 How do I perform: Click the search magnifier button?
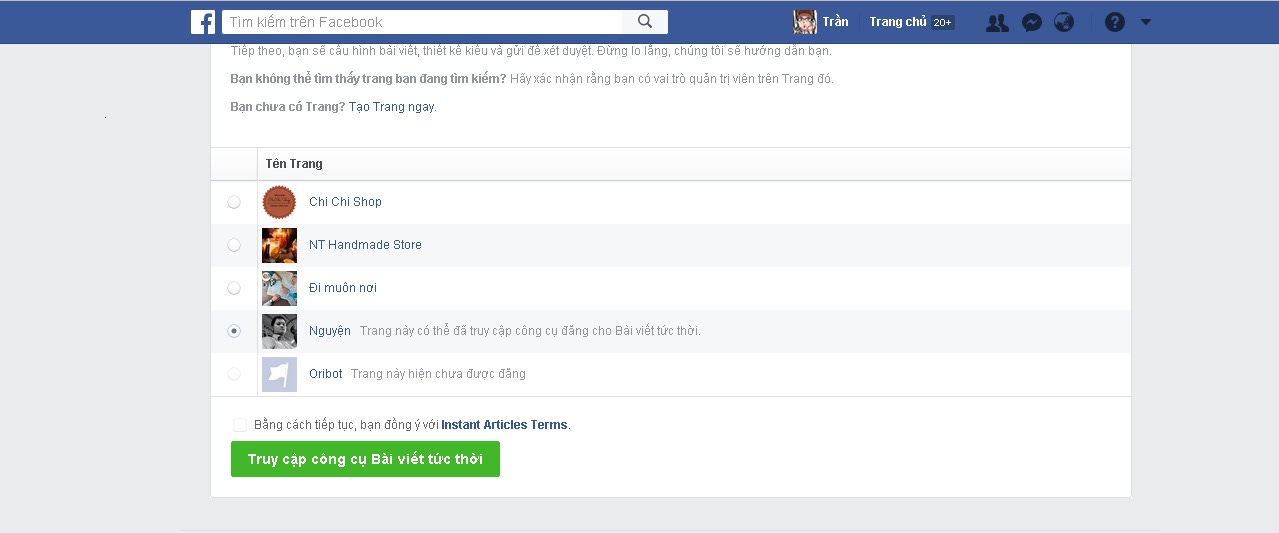coord(645,22)
